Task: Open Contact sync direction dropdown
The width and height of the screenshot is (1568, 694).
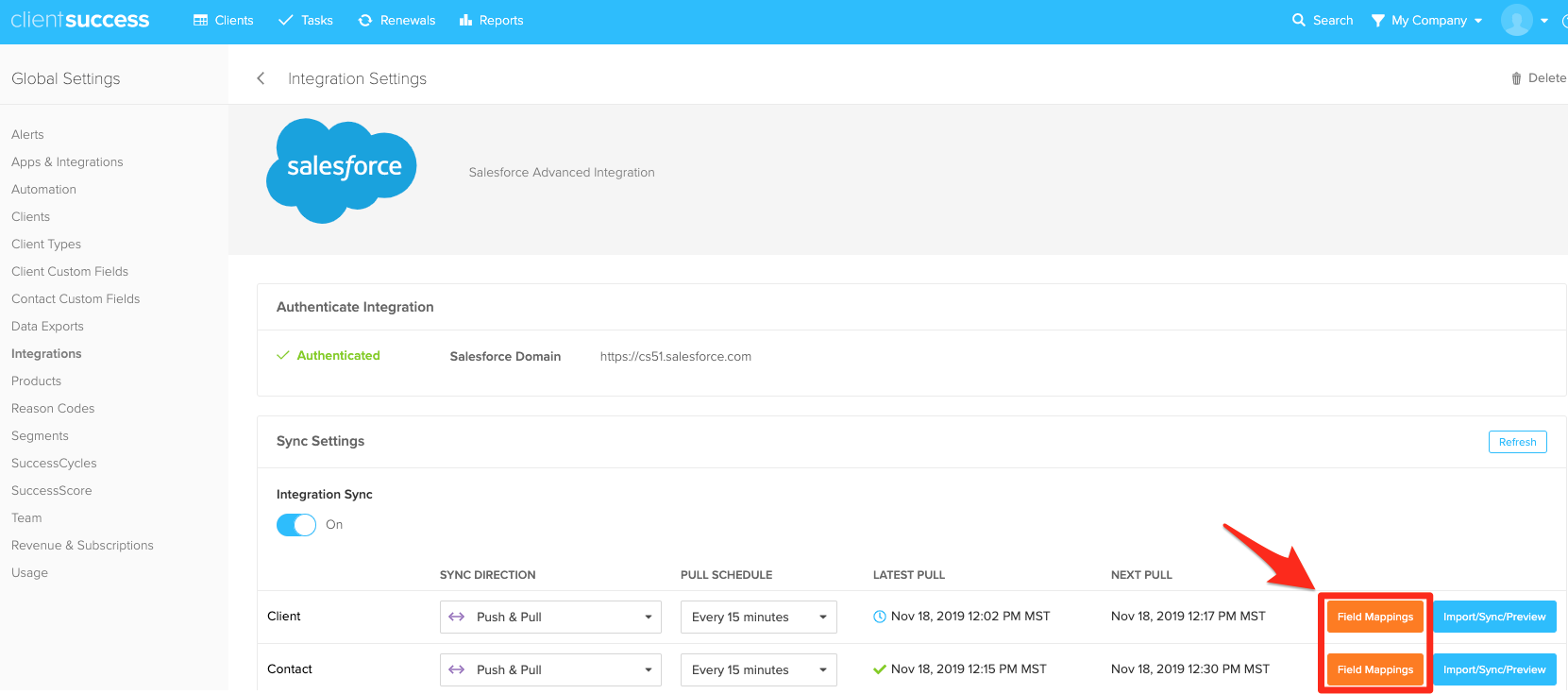Action: click(550, 669)
